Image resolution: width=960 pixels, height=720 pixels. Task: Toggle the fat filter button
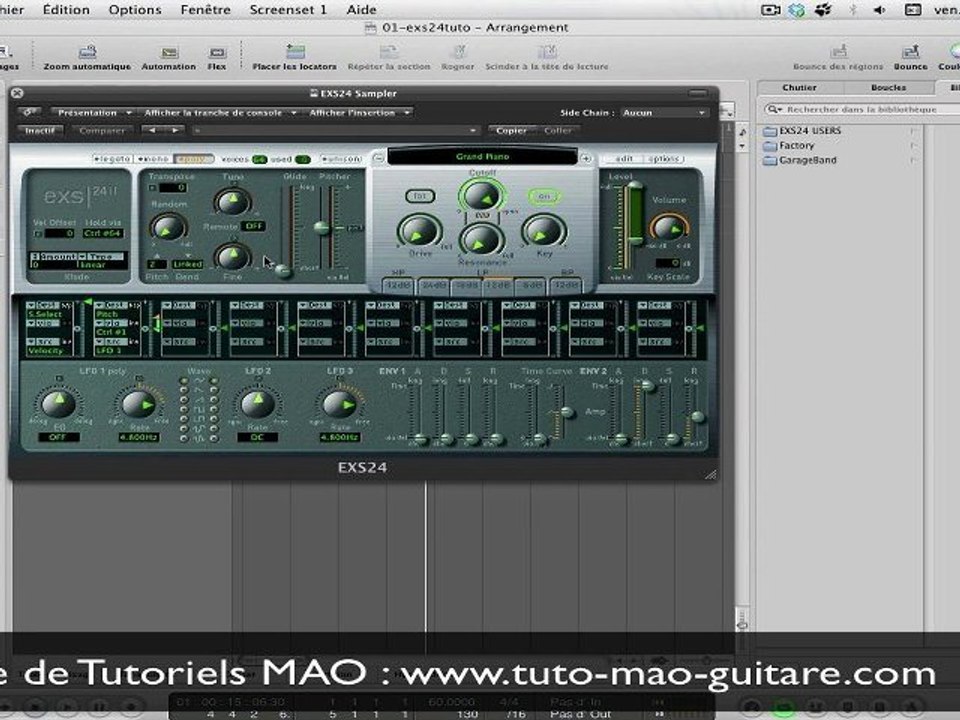[420, 196]
